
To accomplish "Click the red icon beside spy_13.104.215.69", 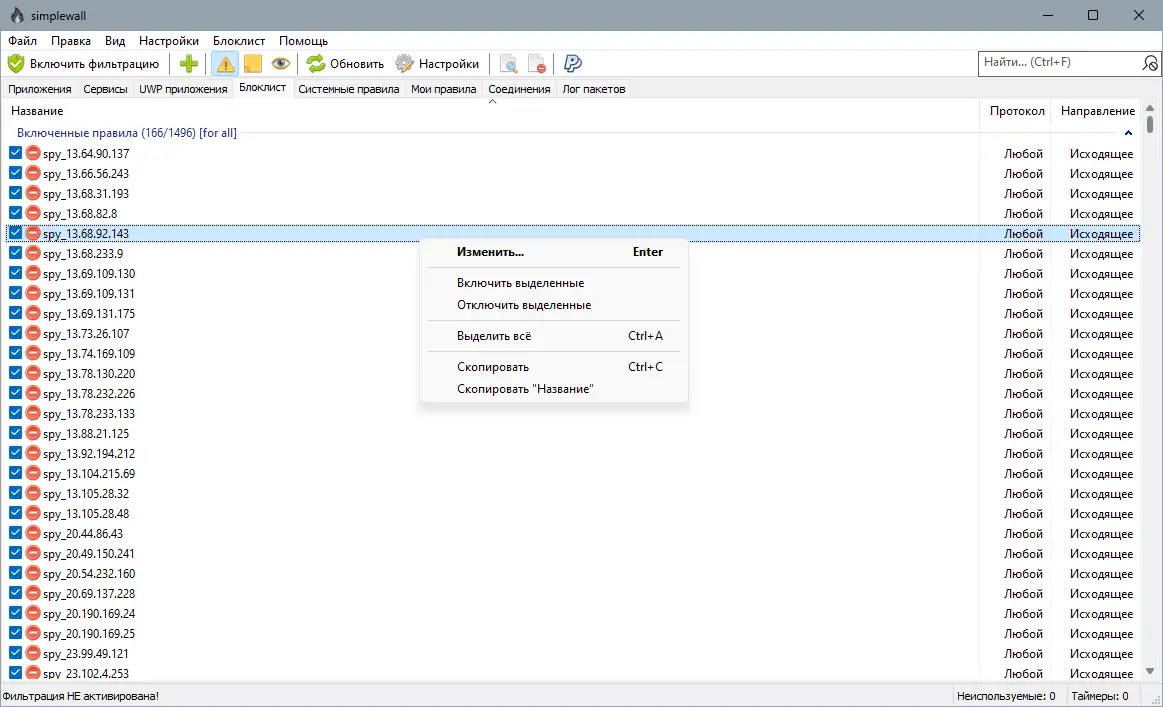I will coord(33,473).
